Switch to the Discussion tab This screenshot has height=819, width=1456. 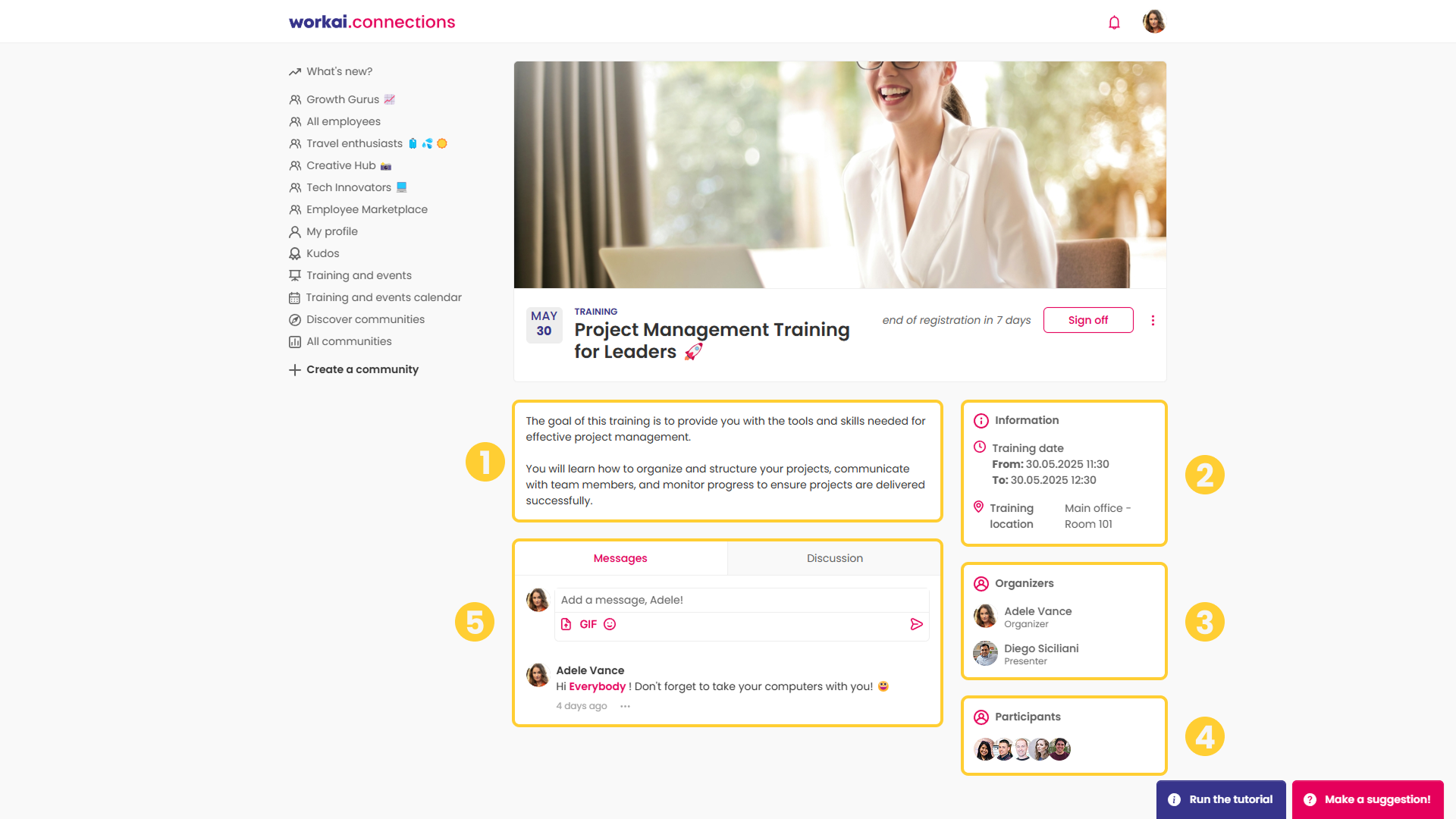tap(834, 558)
